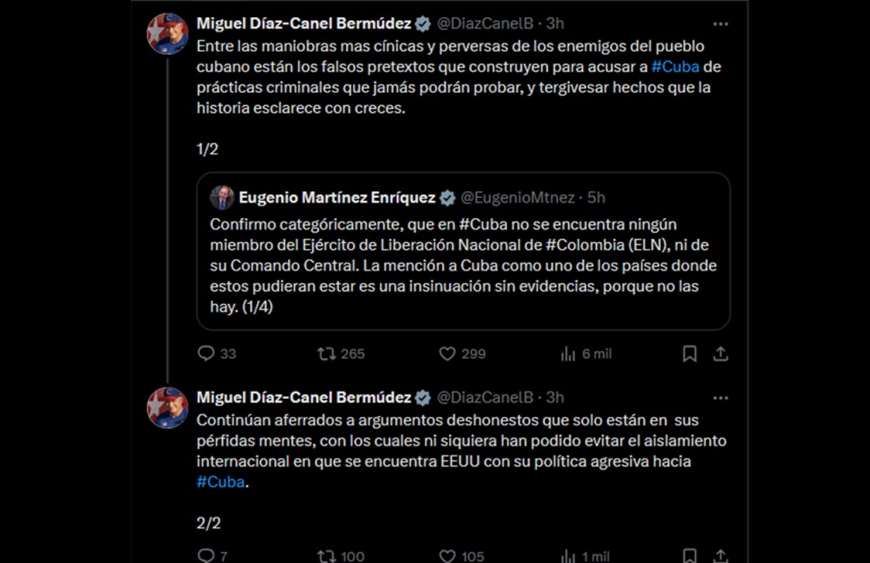View analytics showing 6 mil views
Screen dimensions: 870x563
[568, 353]
